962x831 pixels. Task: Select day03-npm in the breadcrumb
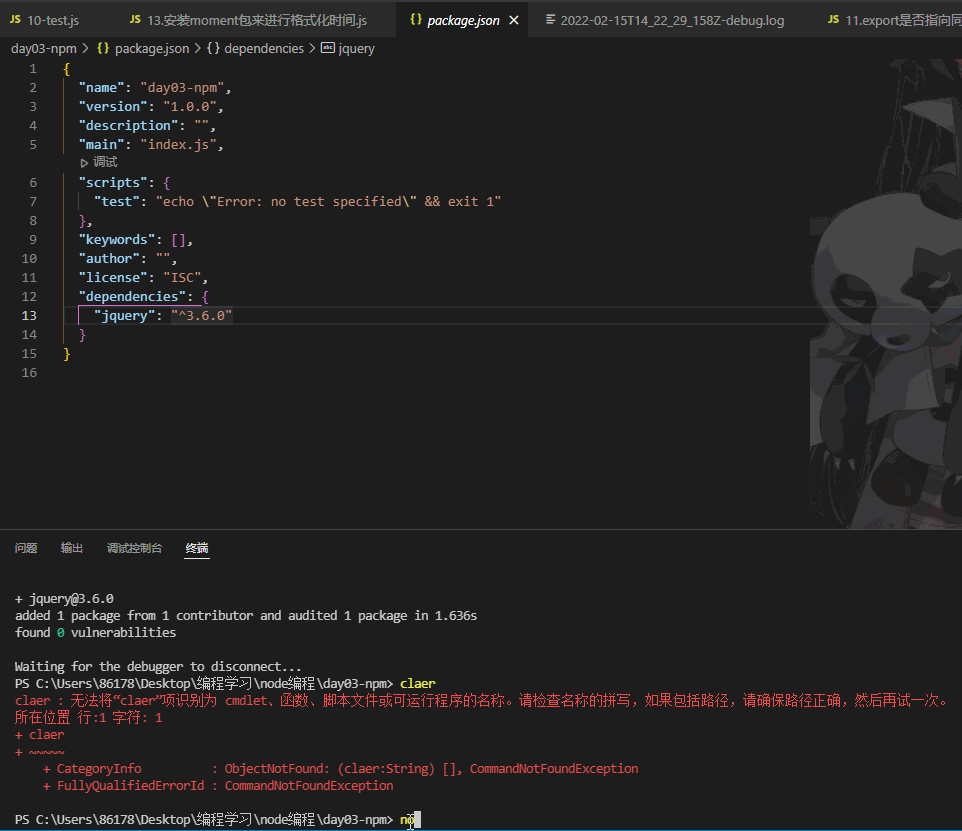(x=44, y=48)
